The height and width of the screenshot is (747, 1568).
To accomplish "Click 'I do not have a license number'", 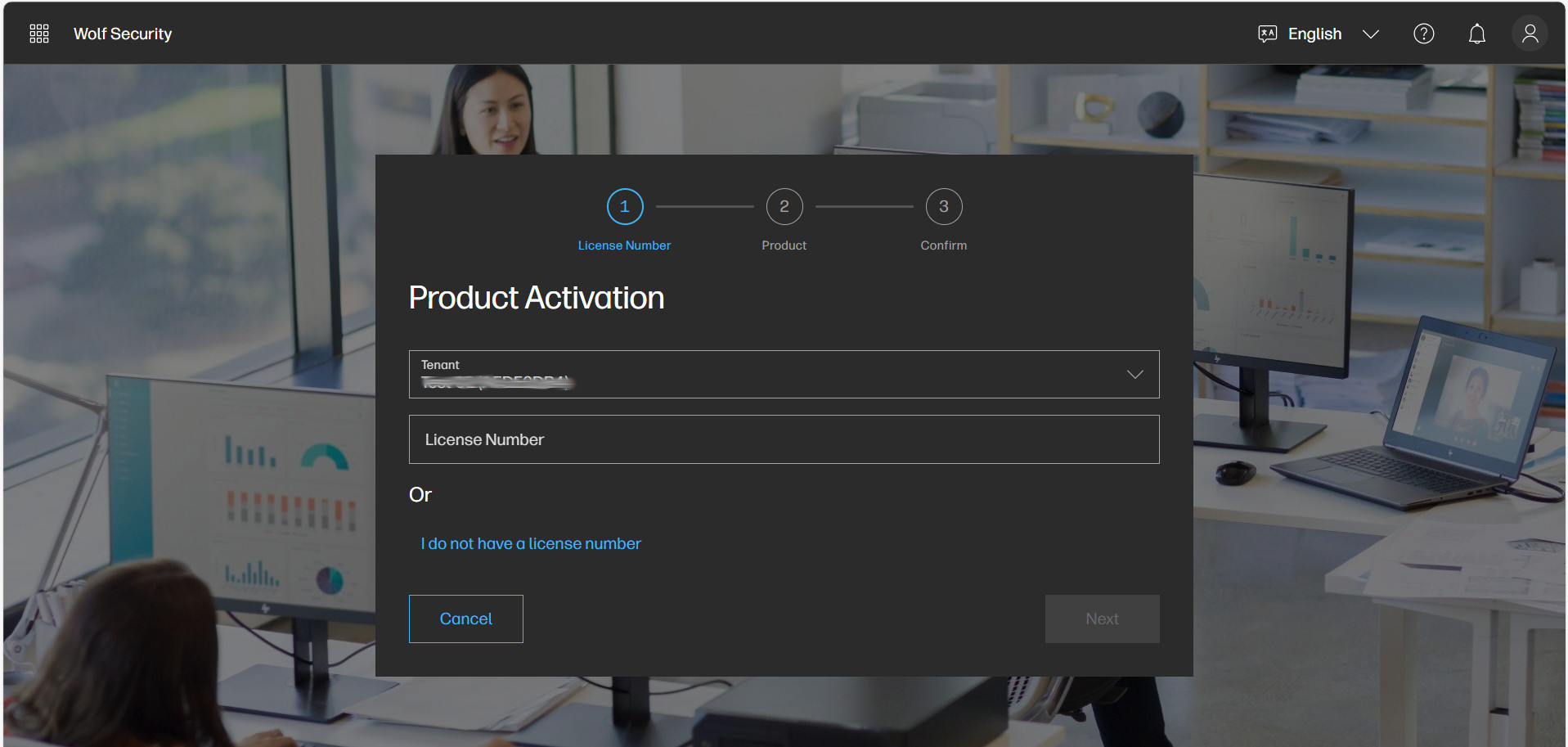I will click(530, 543).
